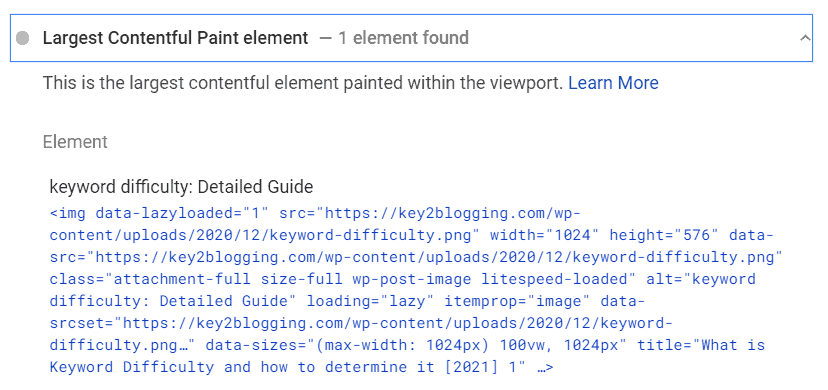This screenshot has height=390, width=828.
Task: Click the audit description about viewport paint
Action: pyautogui.click(x=303, y=83)
